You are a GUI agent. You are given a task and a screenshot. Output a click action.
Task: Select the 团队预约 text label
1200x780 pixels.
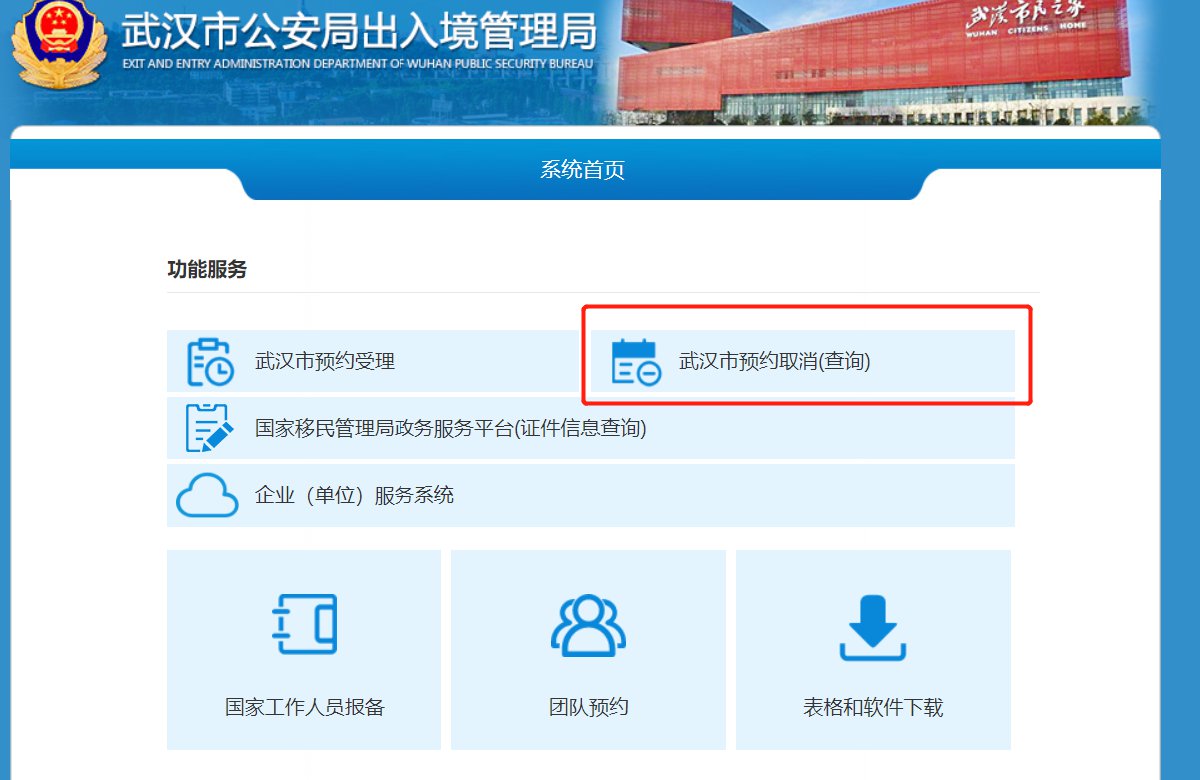[588, 707]
